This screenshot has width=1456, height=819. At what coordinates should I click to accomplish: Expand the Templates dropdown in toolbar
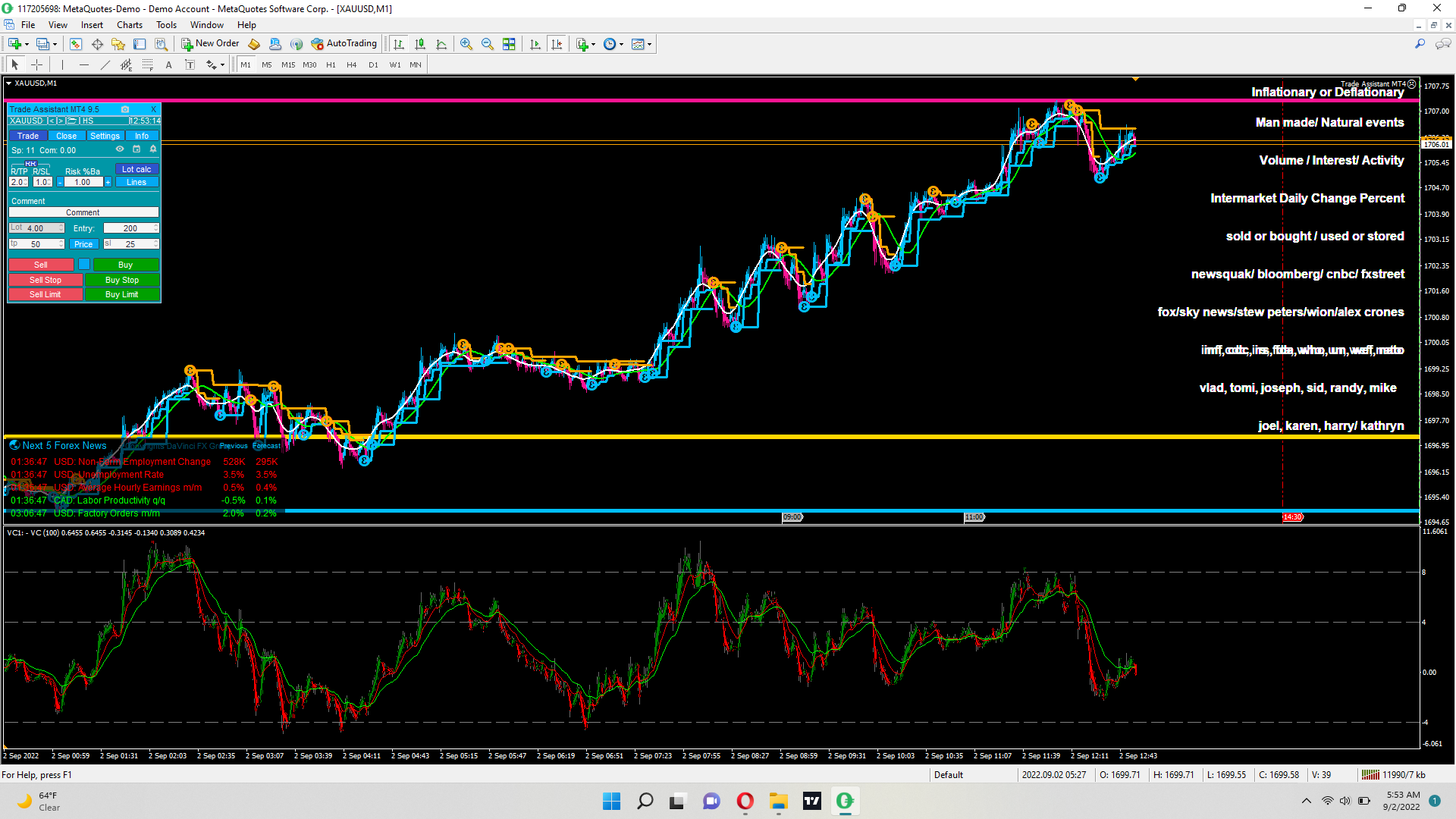pyautogui.click(x=649, y=45)
